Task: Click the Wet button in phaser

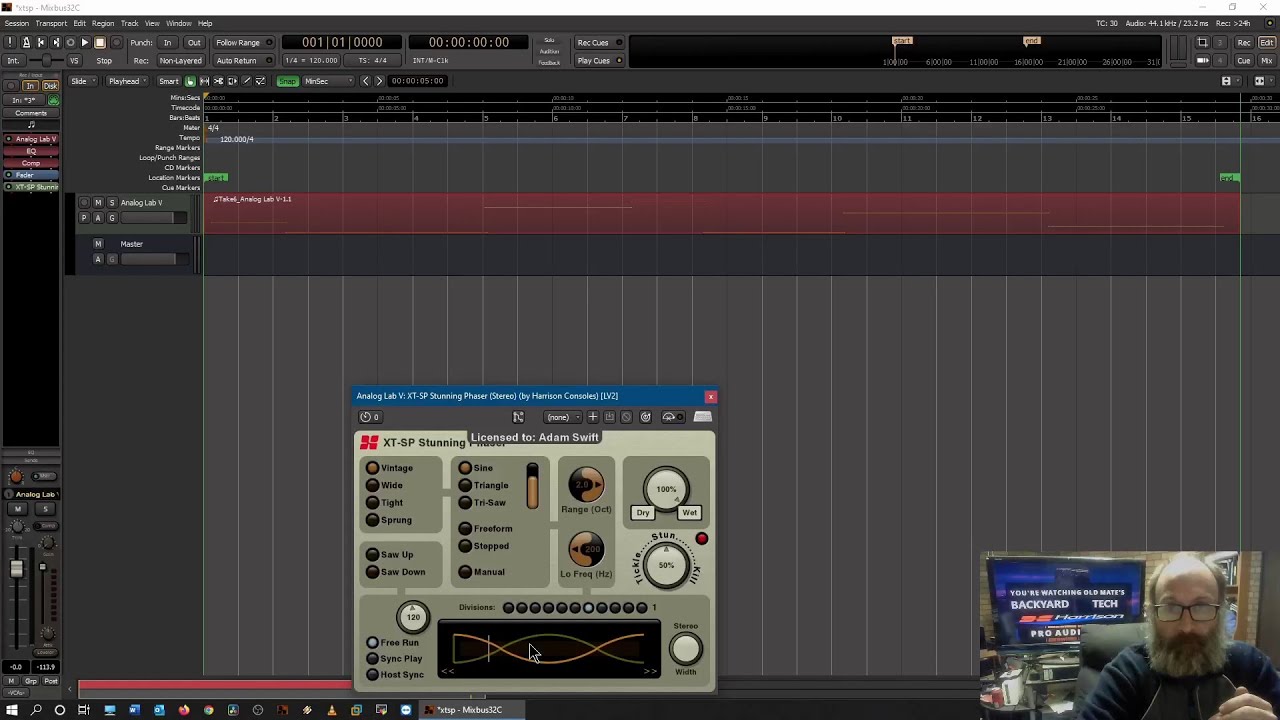Action: pyautogui.click(x=689, y=513)
